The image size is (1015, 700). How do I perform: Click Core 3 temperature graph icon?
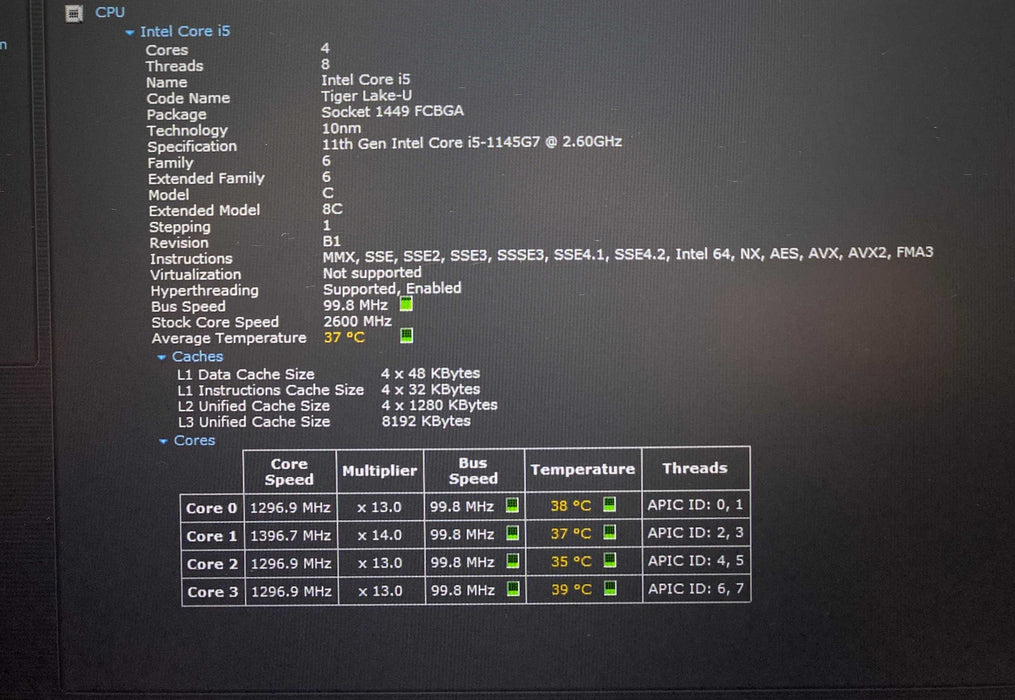click(x=610, y=588)
